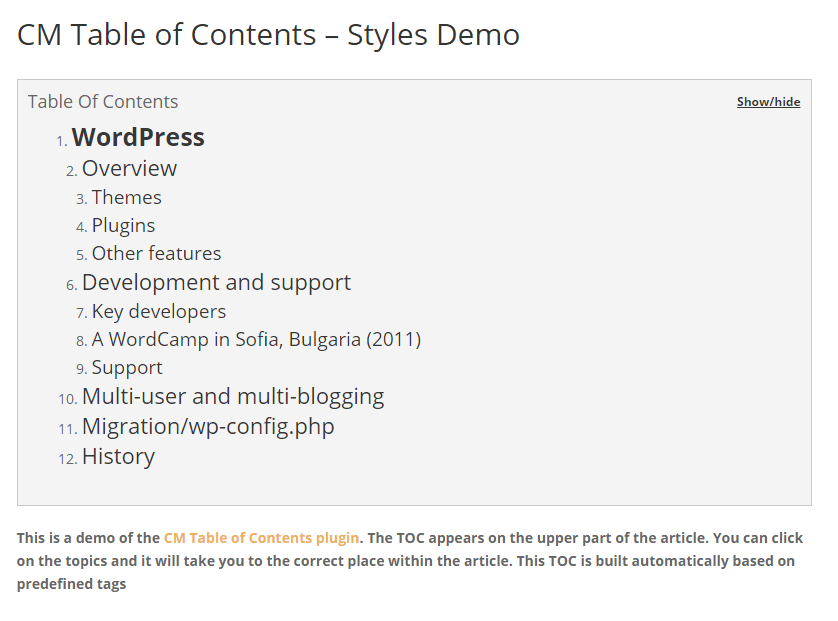Open the Migration/wp-config.php section
The image size is (838, 621).
[208, 427]
